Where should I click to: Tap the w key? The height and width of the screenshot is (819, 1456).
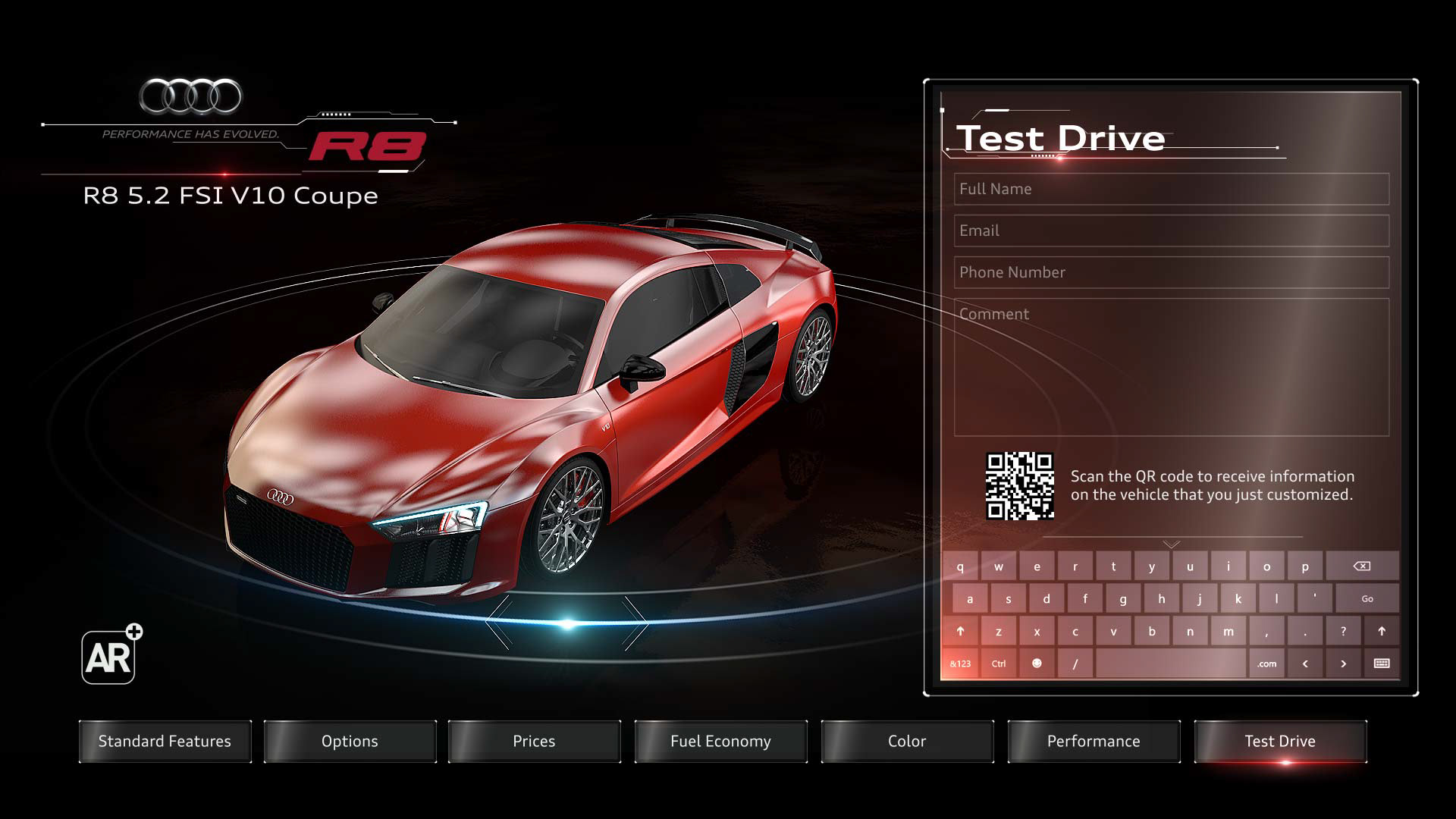999,566
